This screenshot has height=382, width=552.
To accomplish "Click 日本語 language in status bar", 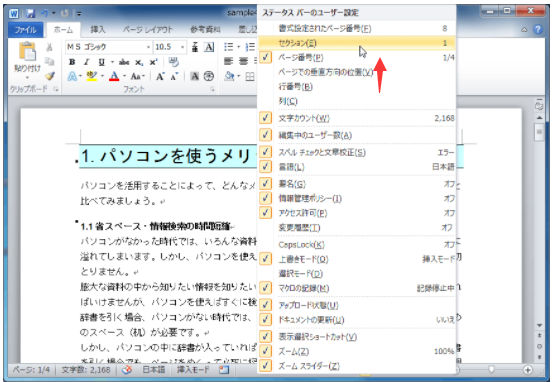I will coord(154,370).
